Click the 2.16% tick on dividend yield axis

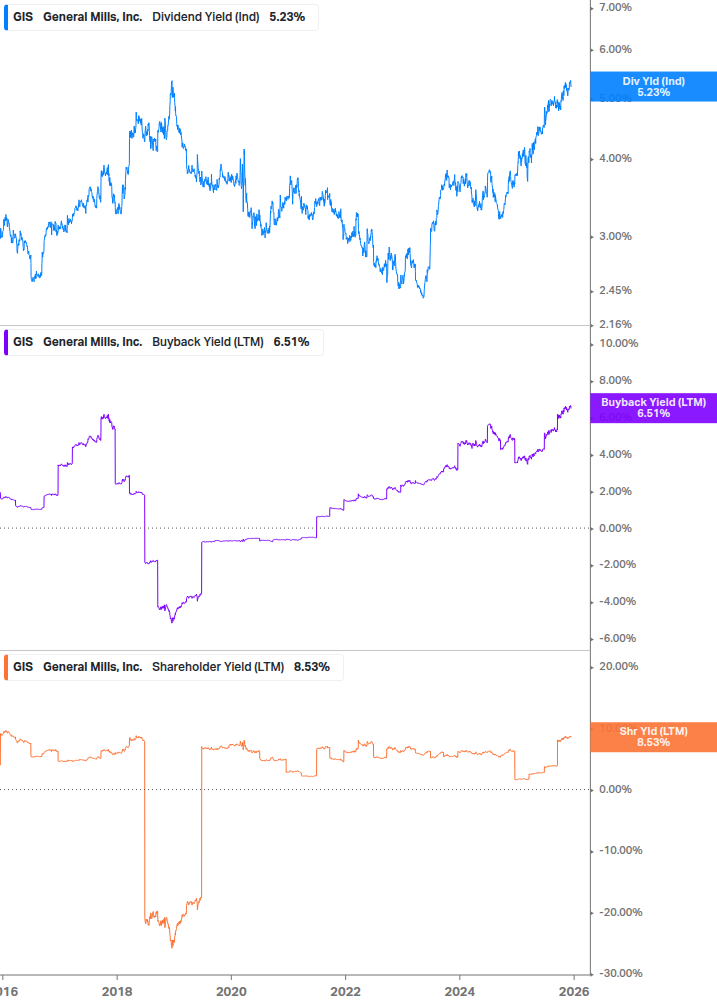click(615, 324)
